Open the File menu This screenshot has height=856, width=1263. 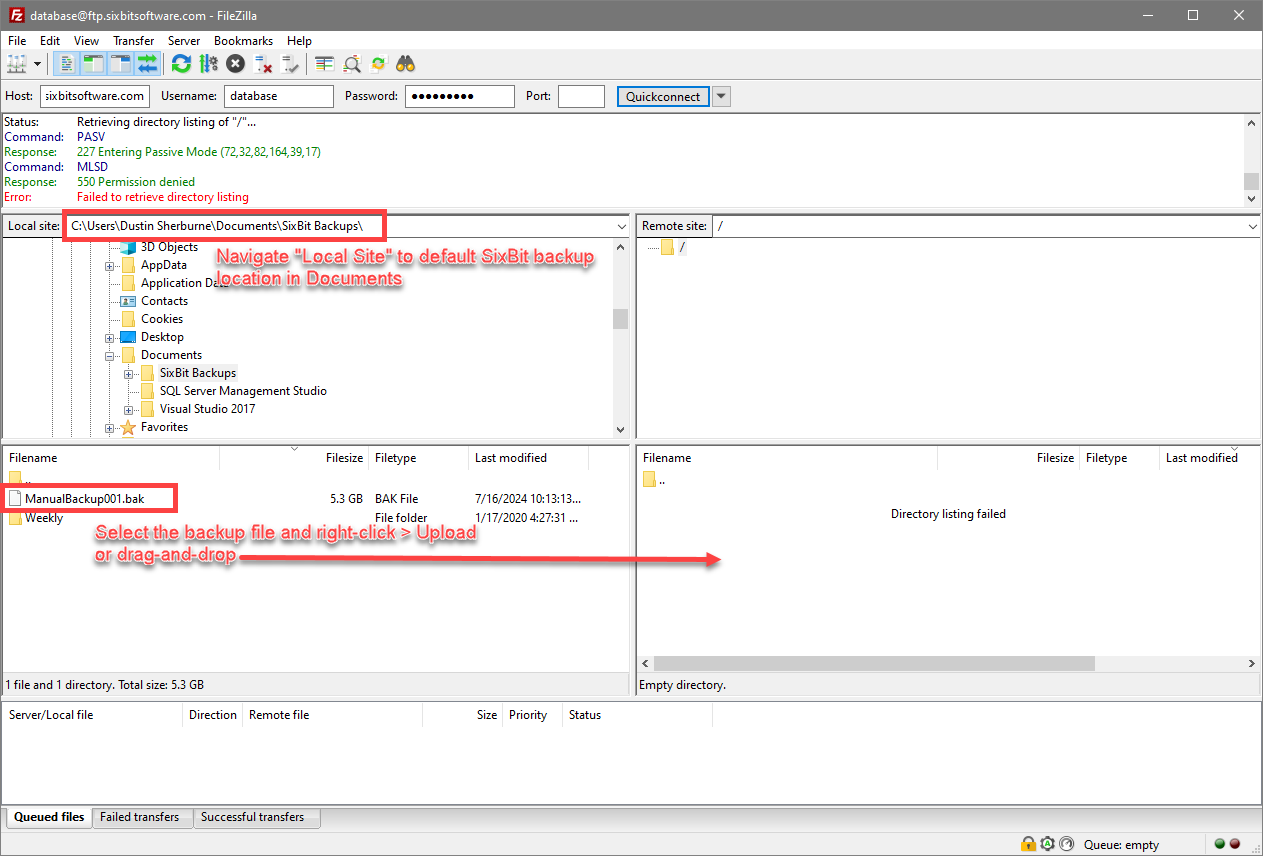point(17,41)
